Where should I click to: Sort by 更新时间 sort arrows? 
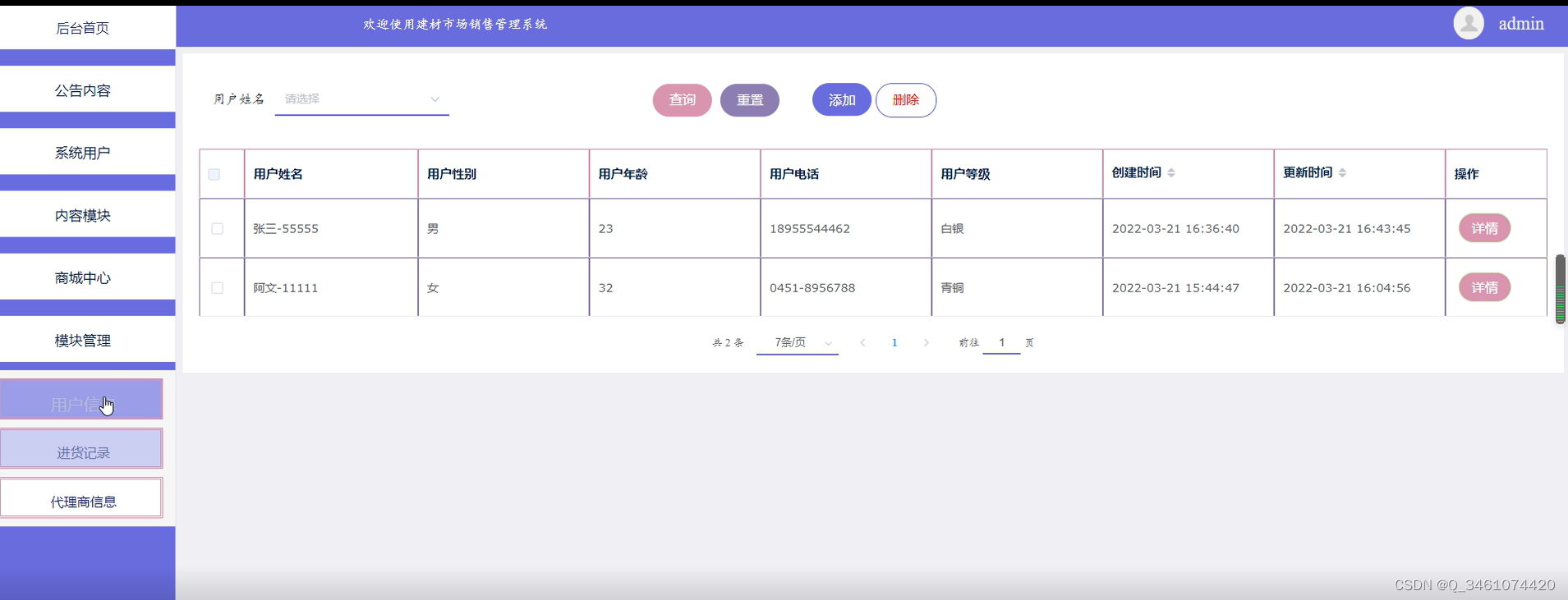point(1342,172)
